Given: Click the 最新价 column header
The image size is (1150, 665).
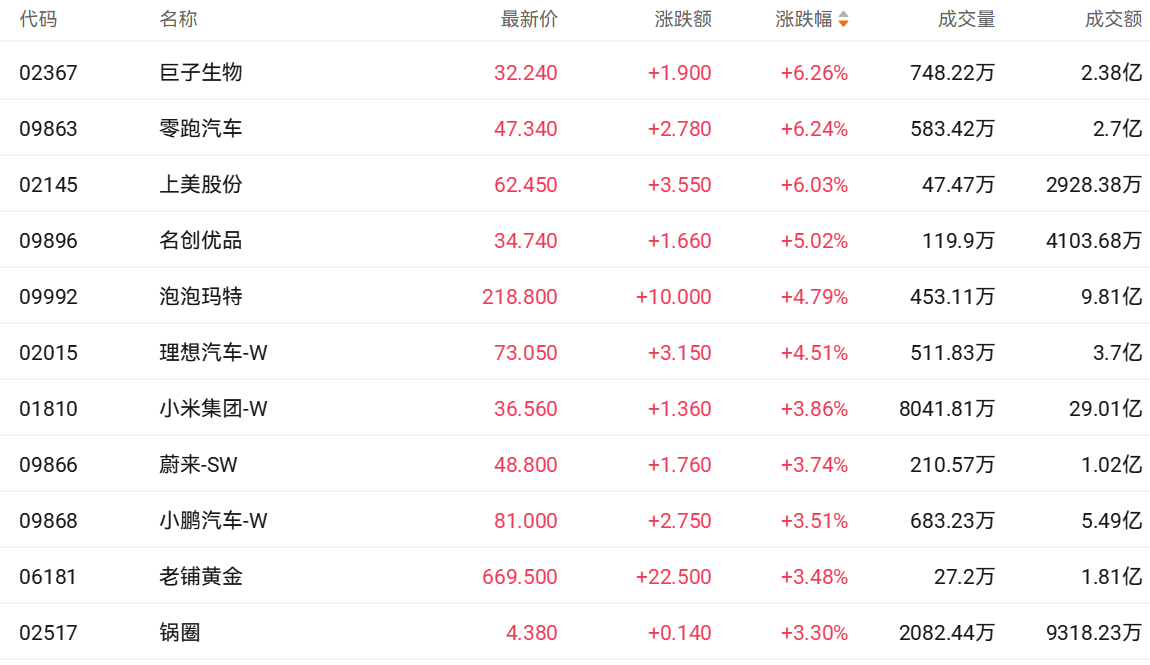Looking at the screenshot, I should point(529,20).
